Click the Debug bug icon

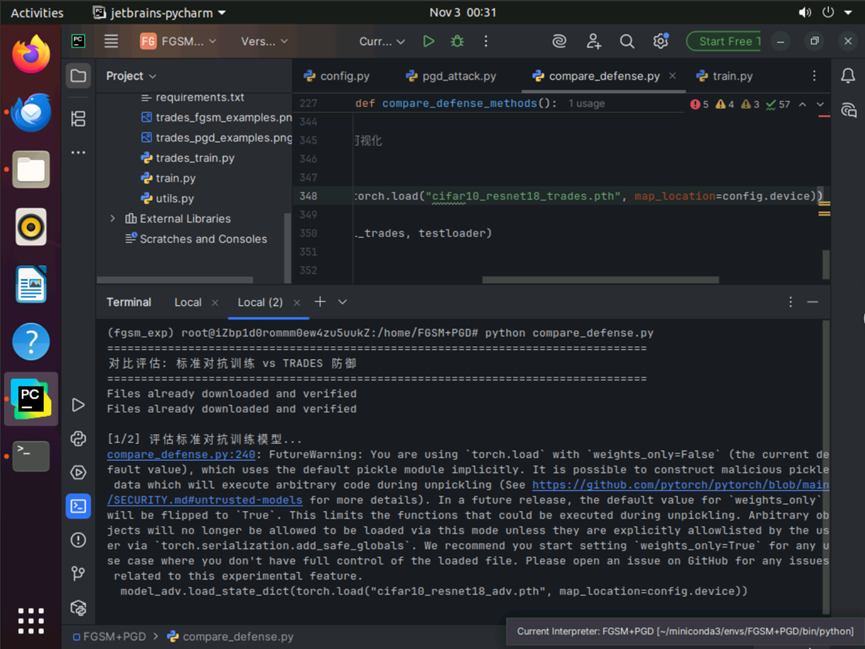pos(457,42)
